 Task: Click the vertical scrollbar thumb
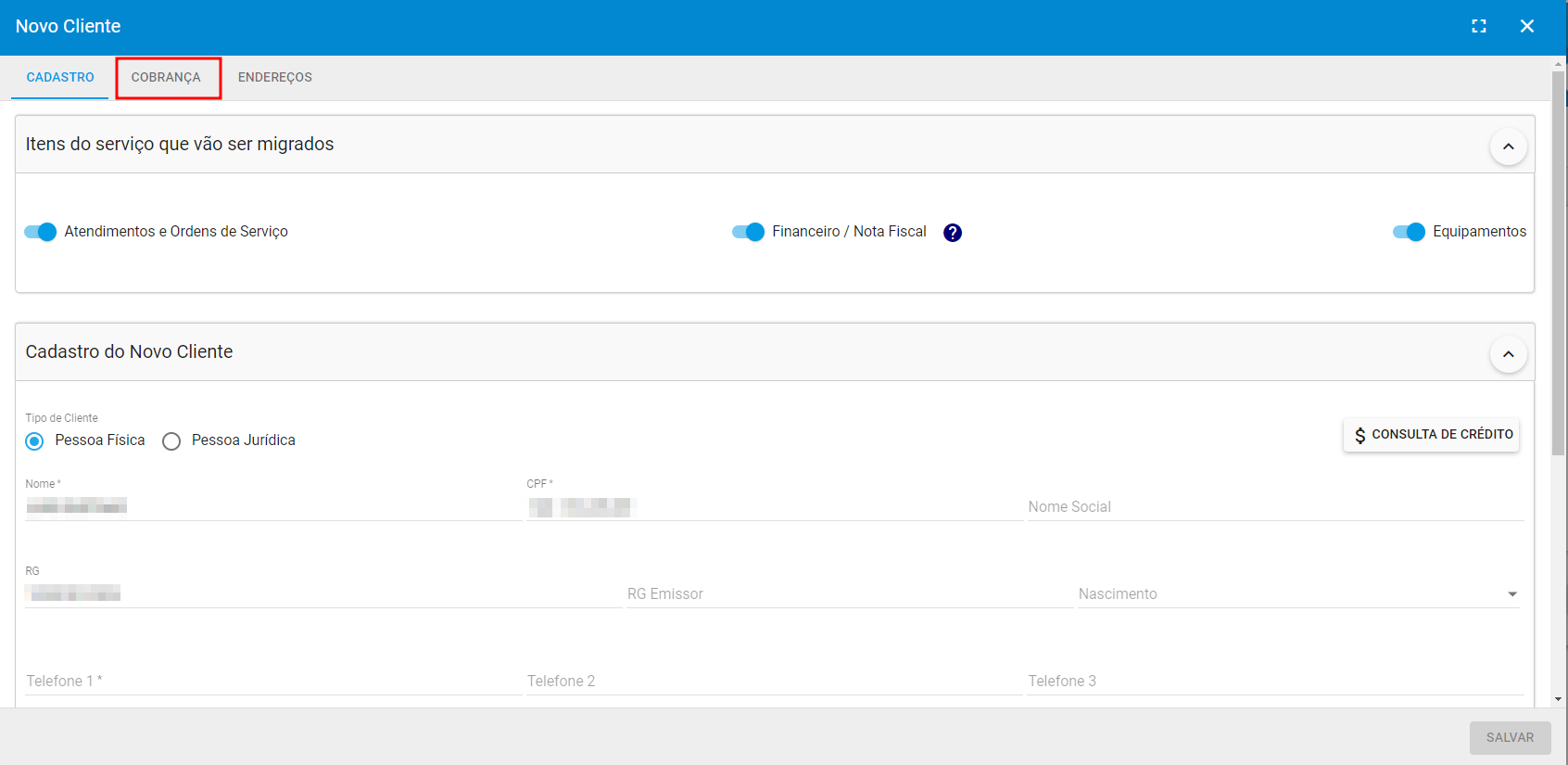point(1559,261)
